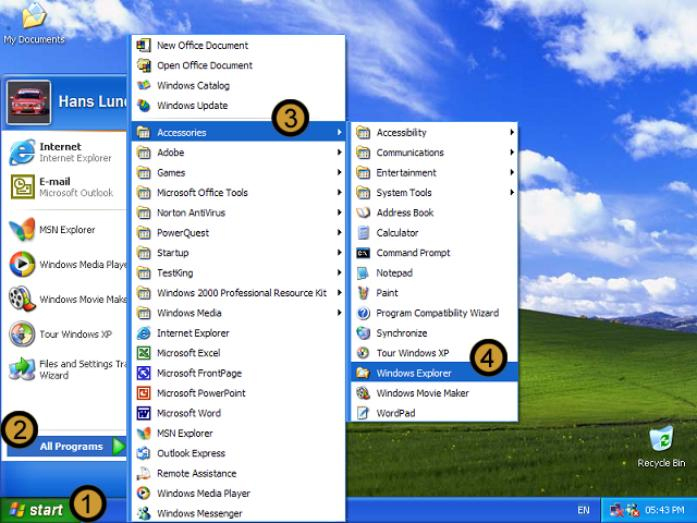Open the pinned Internet Explorer shortcut
Screen dimensions: 697x523
64,152
